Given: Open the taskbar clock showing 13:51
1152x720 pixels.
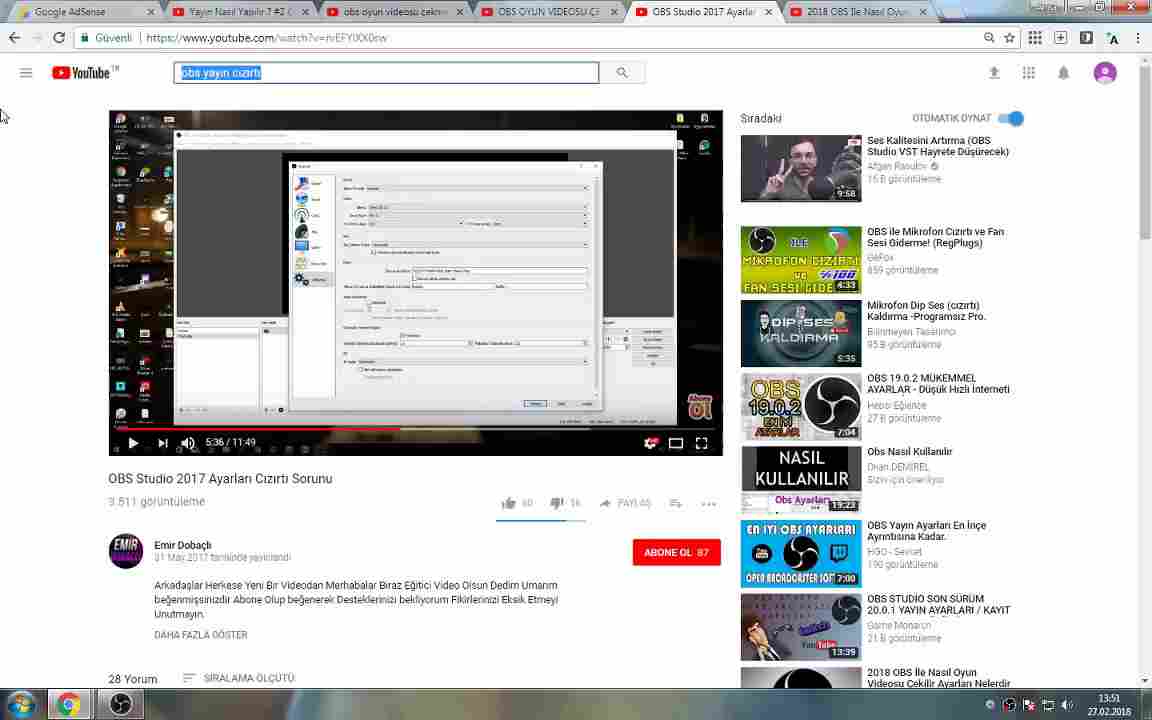Looking at the screenshot, I should pyautogui.click(x=1109, y=705).
